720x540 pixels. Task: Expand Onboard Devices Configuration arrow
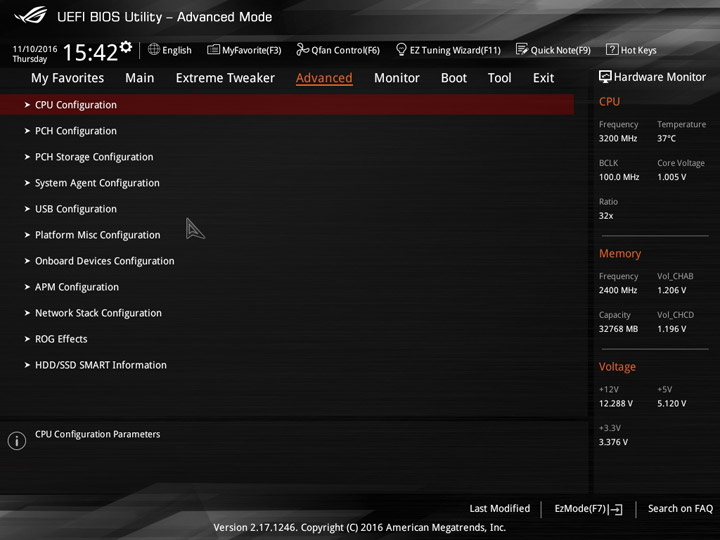point(27,261)
